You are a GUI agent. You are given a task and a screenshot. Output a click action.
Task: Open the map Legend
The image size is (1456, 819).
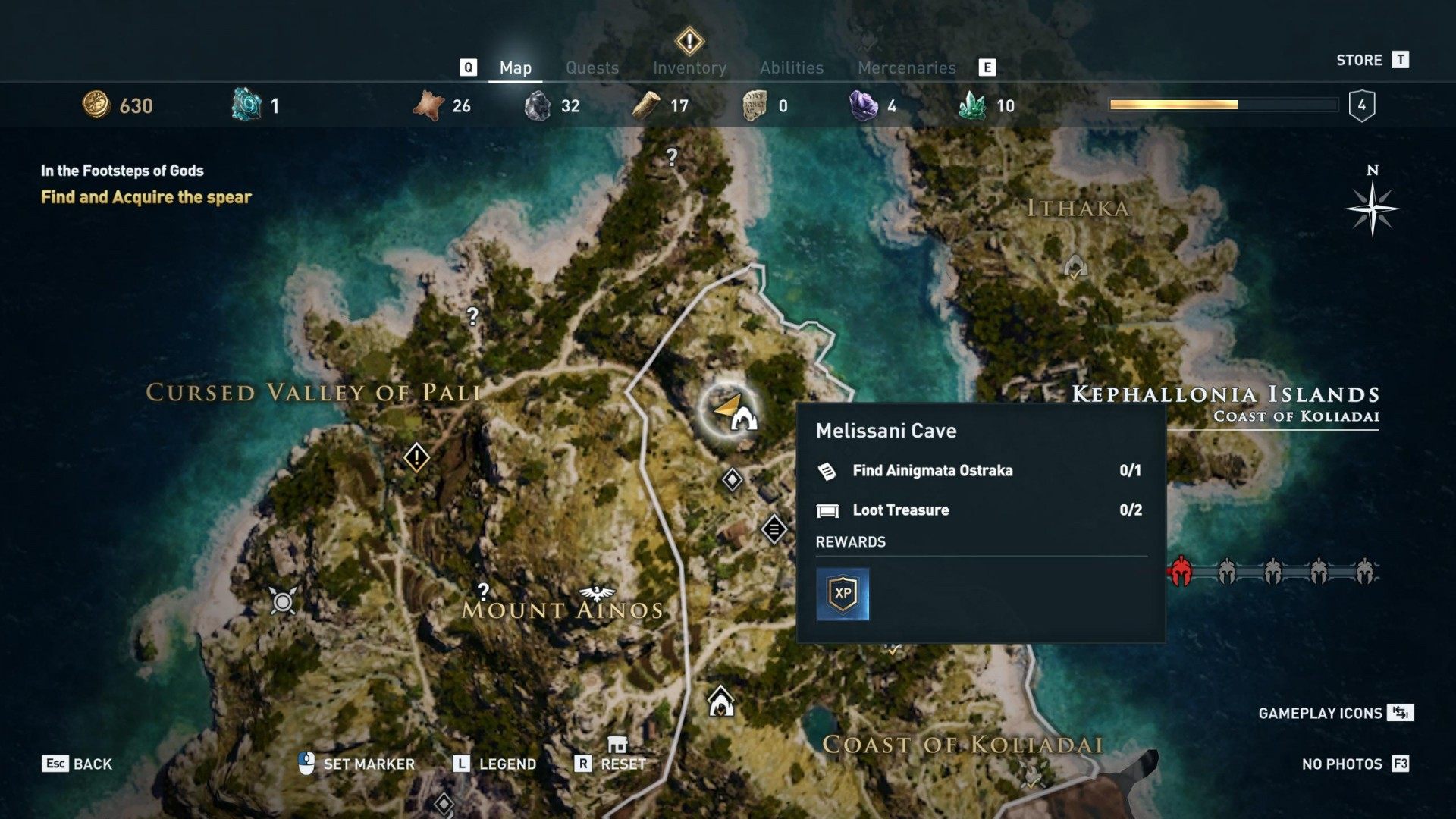tap(494, 764)
